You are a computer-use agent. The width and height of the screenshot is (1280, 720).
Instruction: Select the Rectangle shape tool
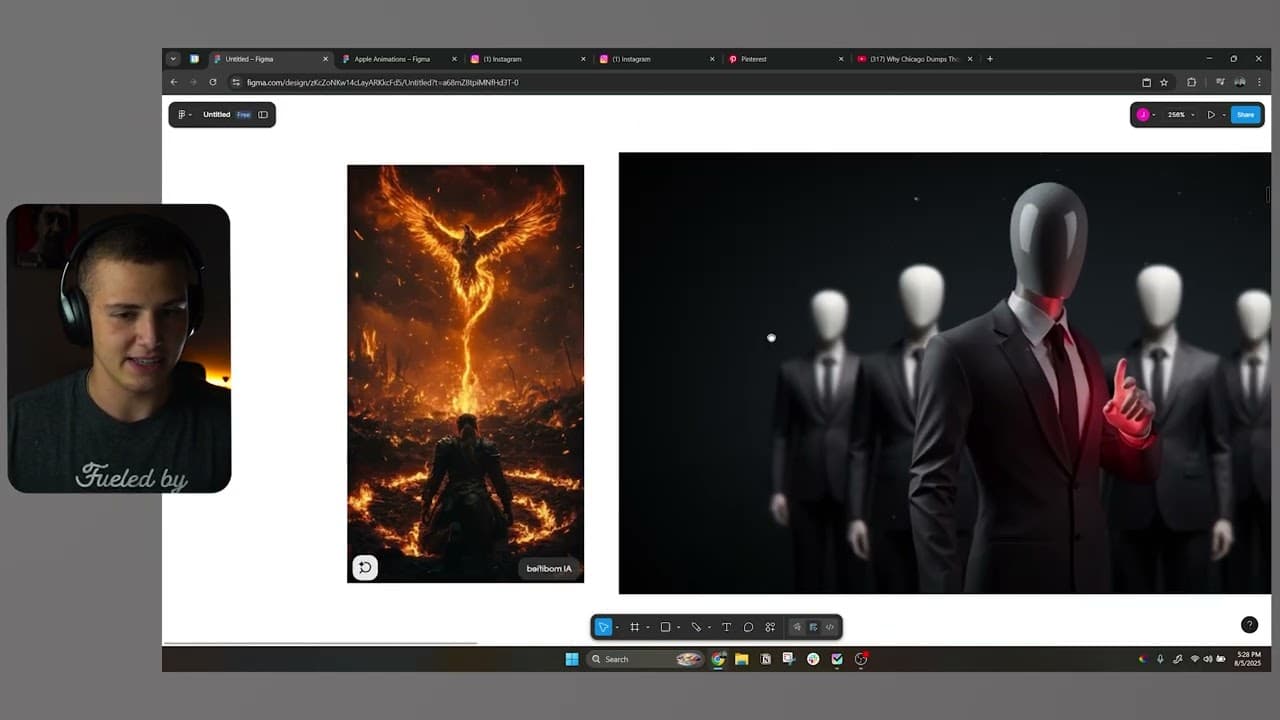click(x=665, y=627)
